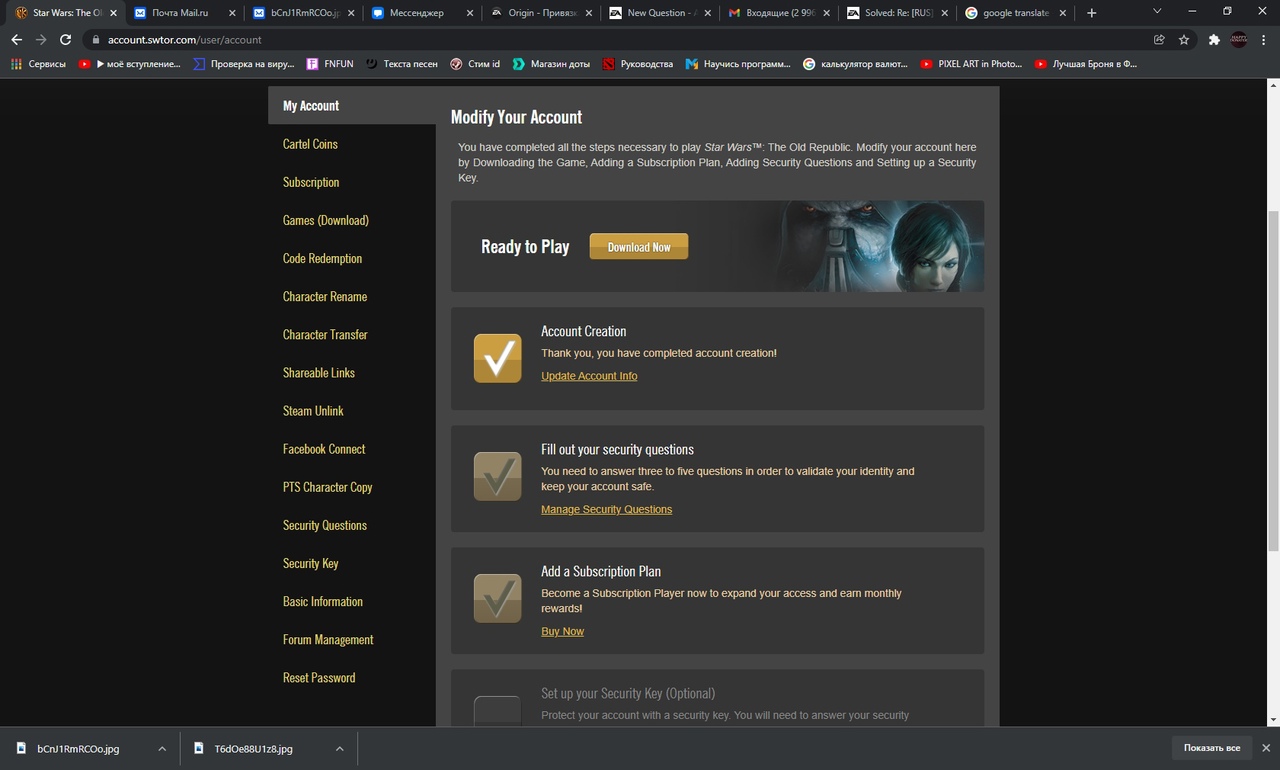The width and height of the screenshot is (1280, 770).
Task: Open downloaded file bCnJ1RmRCOo.jpg
Action: tap(78, 748)
